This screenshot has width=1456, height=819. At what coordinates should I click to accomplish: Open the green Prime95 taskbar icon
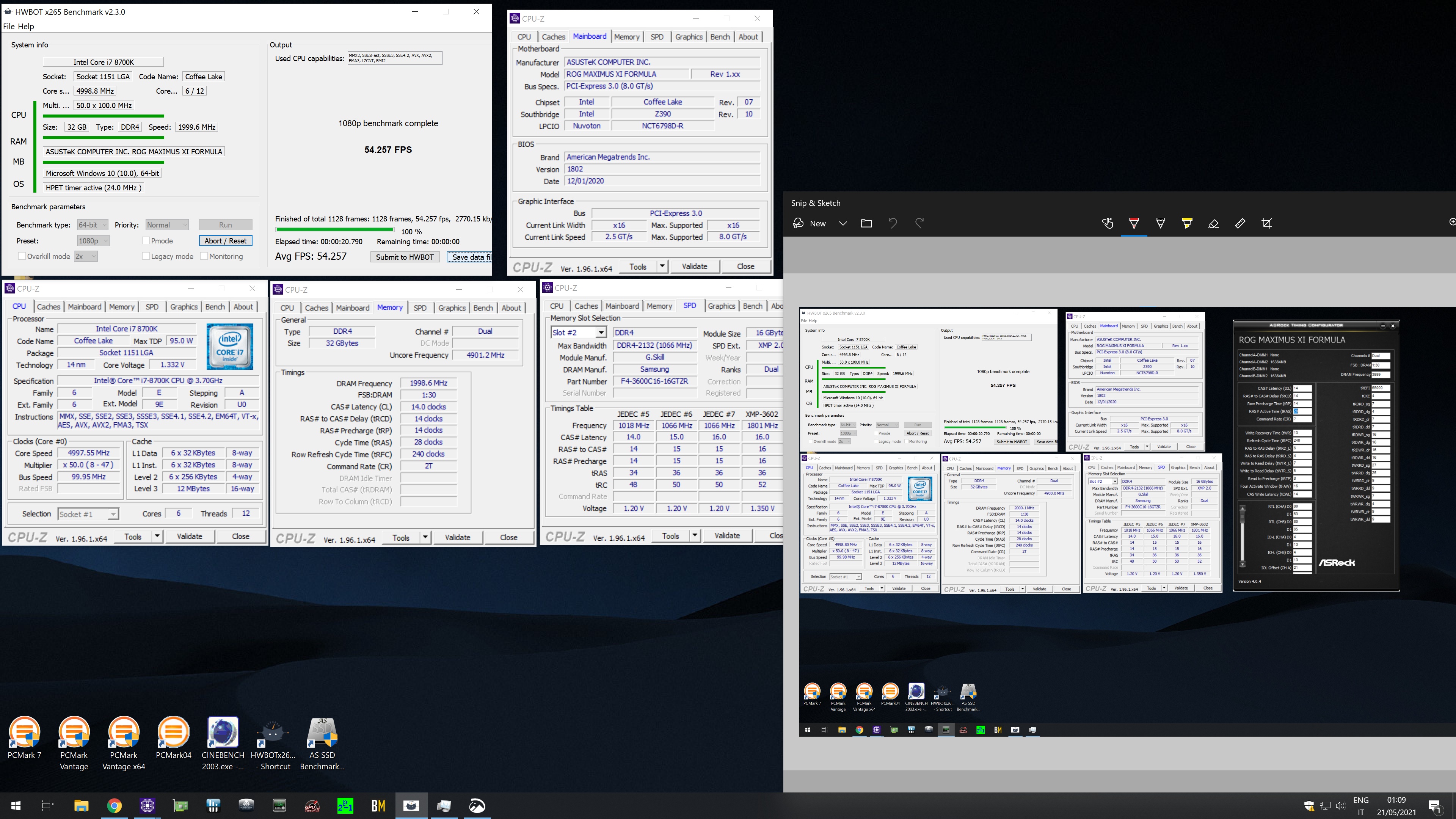(x=345, y=805)
